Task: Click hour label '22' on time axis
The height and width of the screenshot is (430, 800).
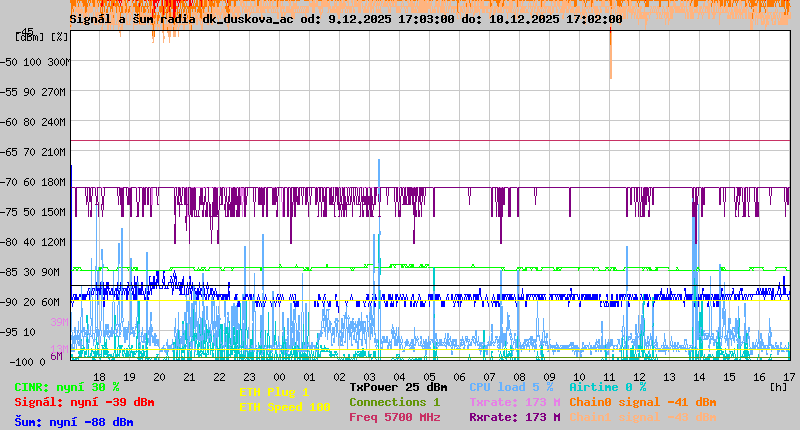Action: click(x=219, y=377)
